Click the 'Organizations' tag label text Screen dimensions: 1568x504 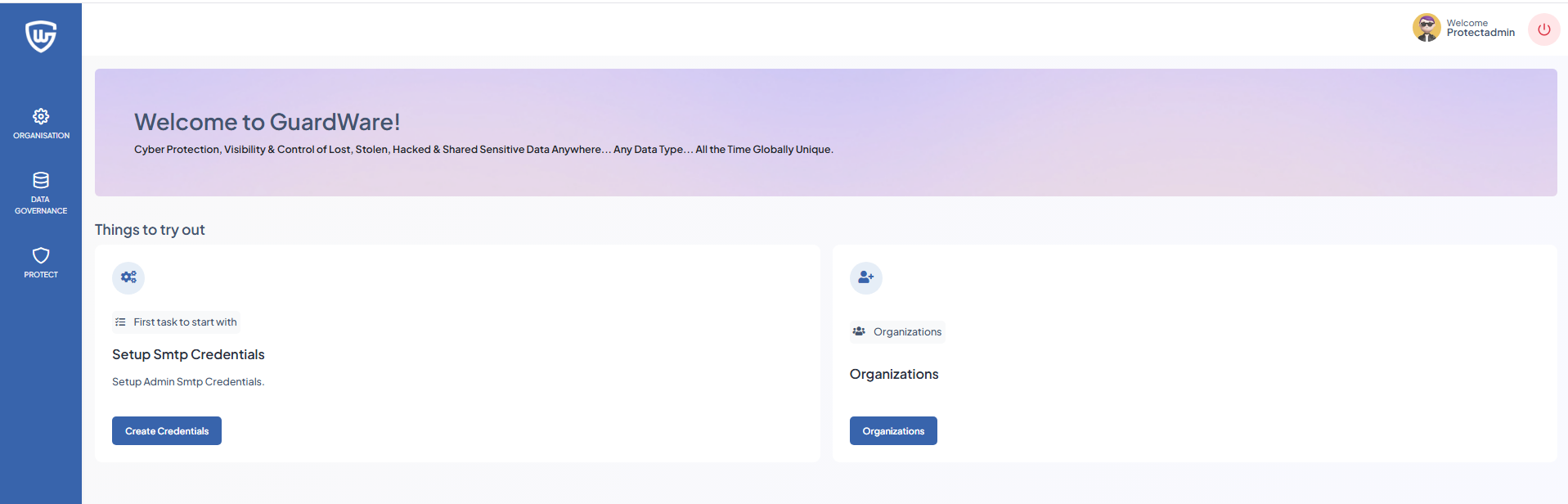point(907,331)
